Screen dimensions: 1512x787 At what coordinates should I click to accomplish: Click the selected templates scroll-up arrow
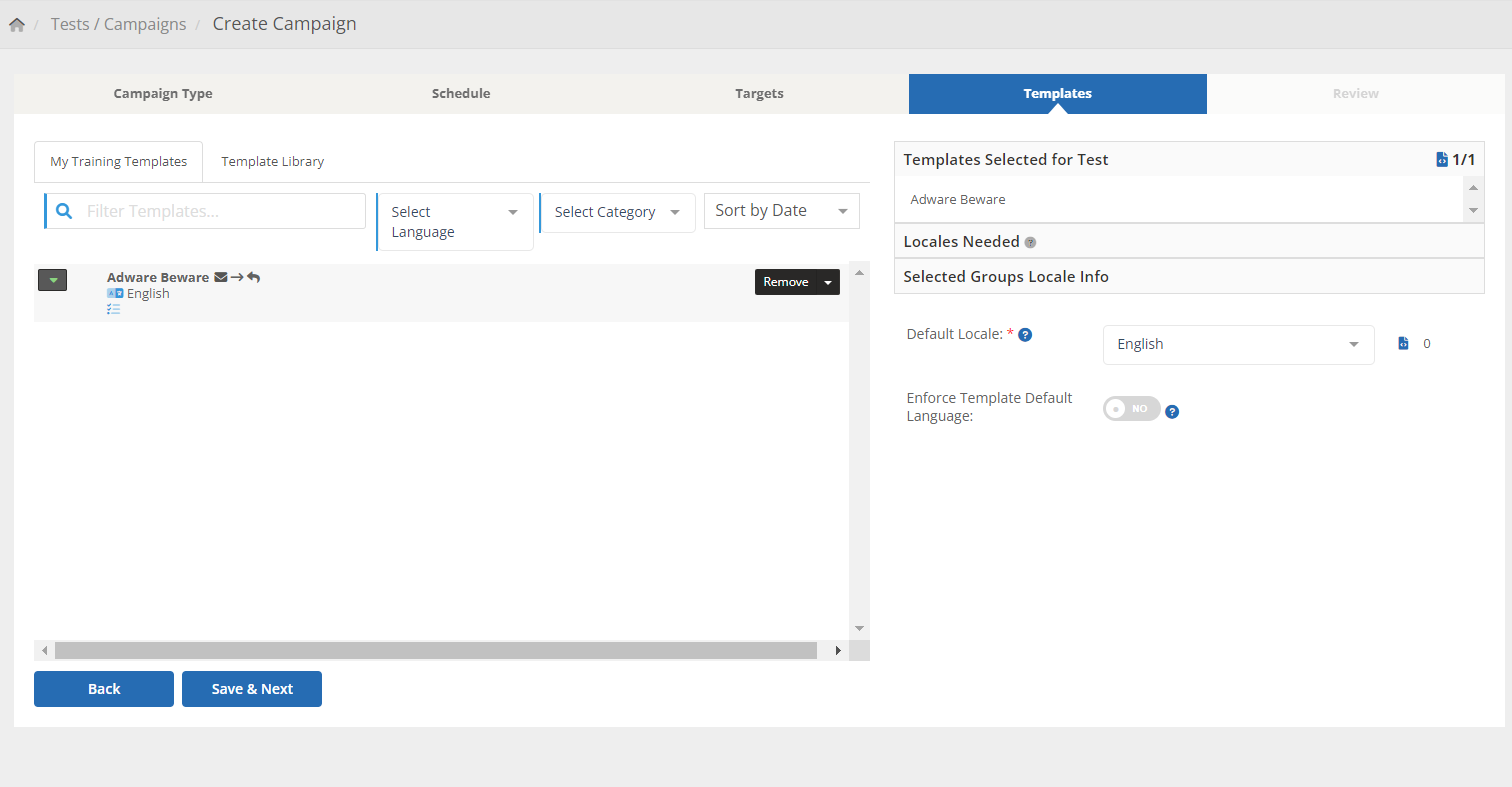[1473, 188]
